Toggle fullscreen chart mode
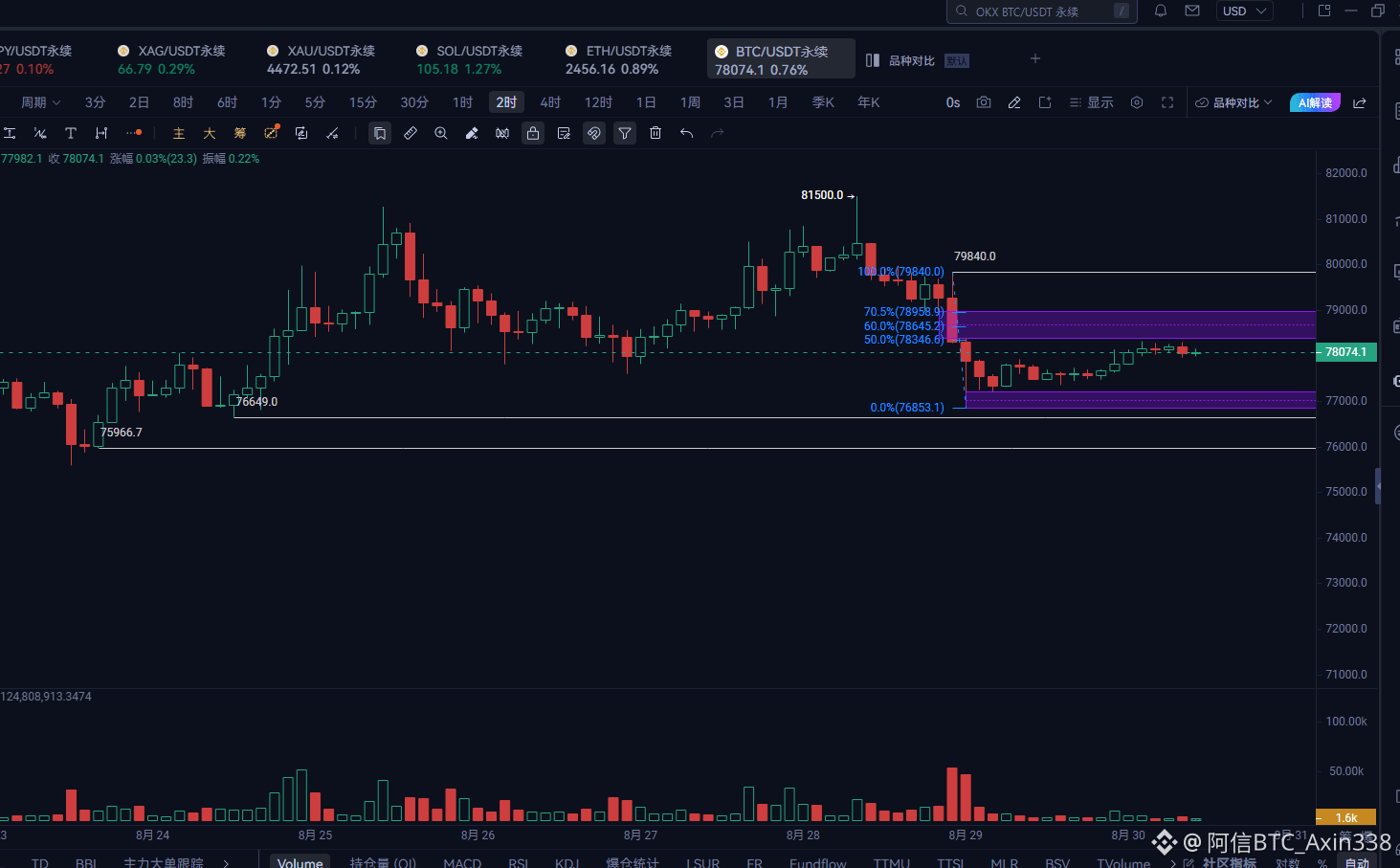 pos(1167,102)
